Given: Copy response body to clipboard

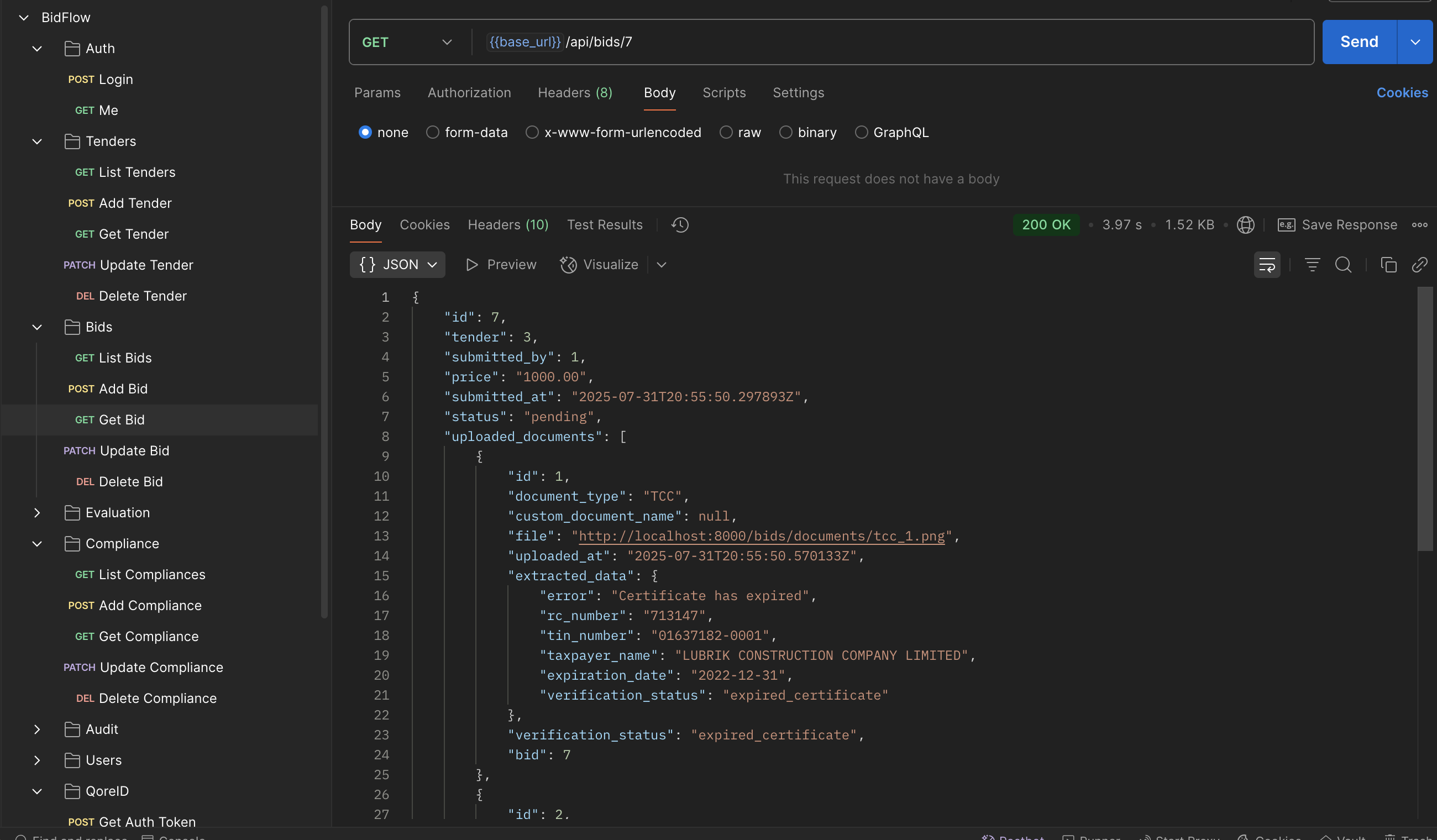Looking at the screenshot, I should [x=1388, y=265].
